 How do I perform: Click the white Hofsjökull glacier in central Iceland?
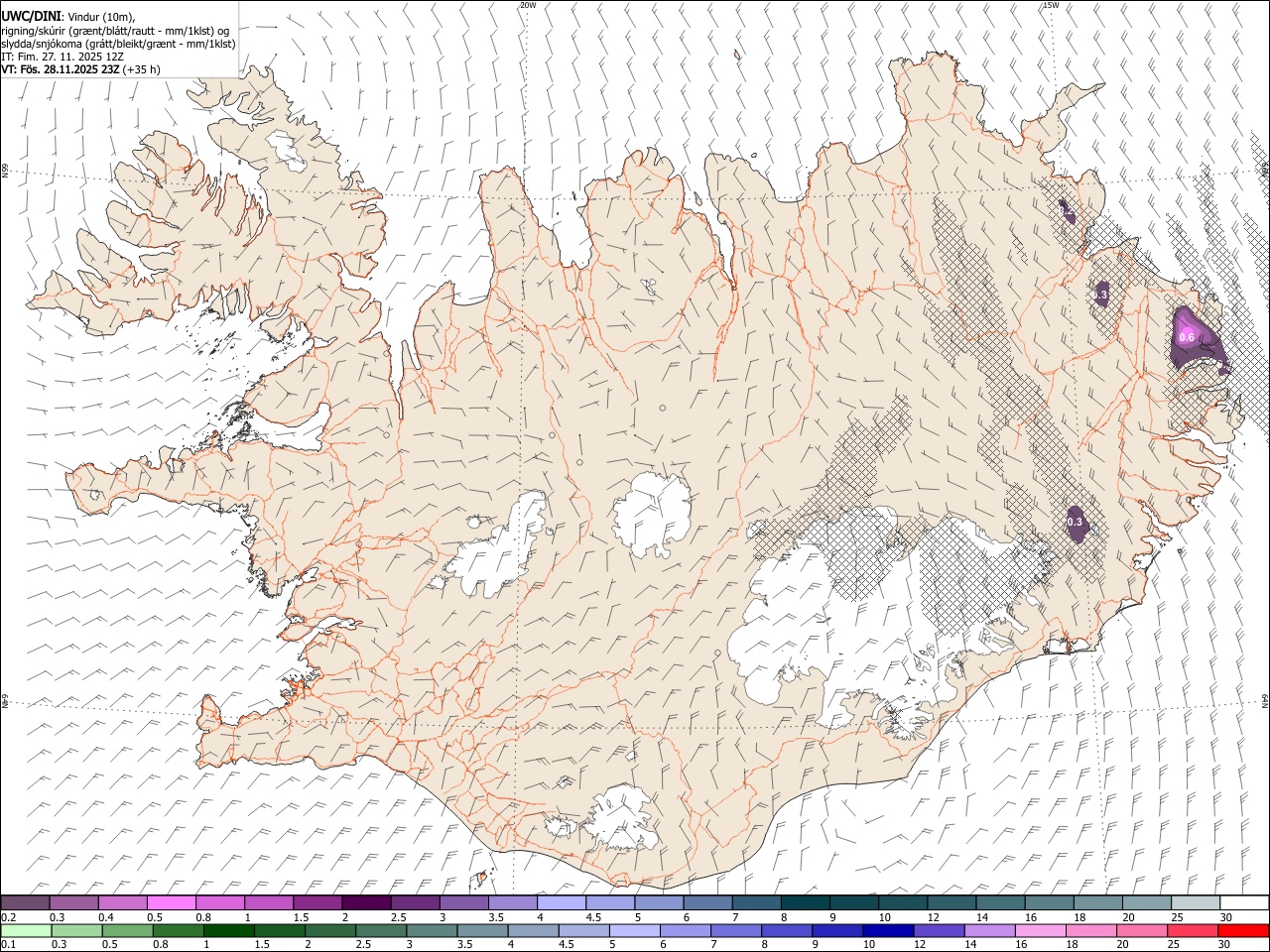pyautogui.click(x=653, y=514)
